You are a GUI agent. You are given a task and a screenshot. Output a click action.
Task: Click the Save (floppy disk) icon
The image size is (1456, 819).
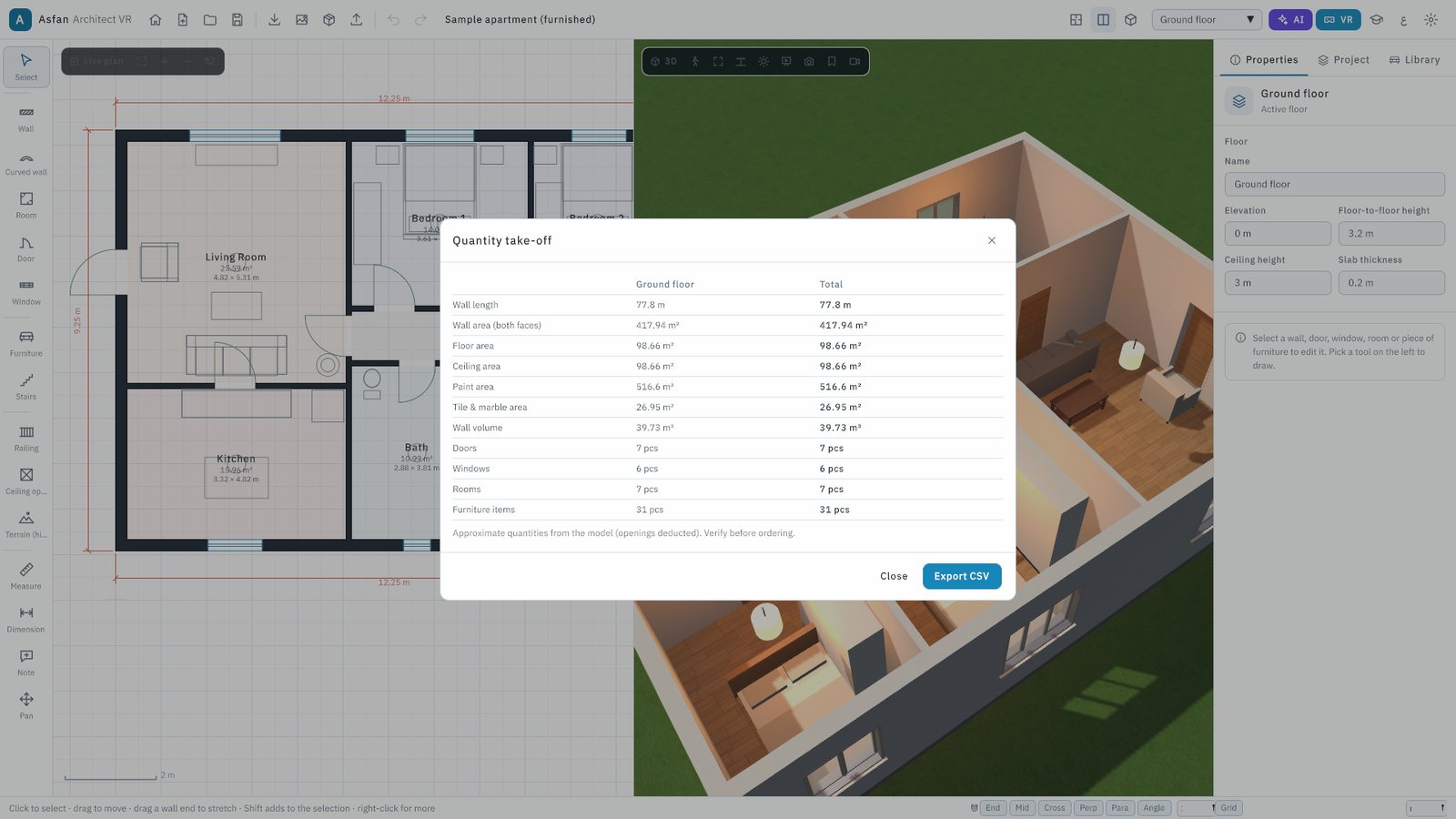coord(238,19)
